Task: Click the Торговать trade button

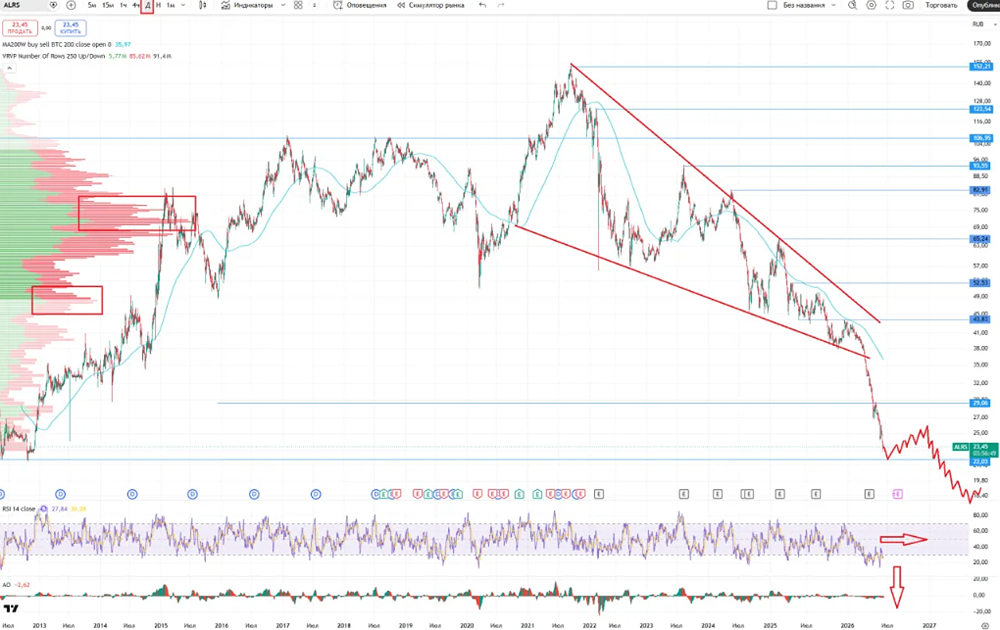Action: pyautogui.click(x=941, y=5)
